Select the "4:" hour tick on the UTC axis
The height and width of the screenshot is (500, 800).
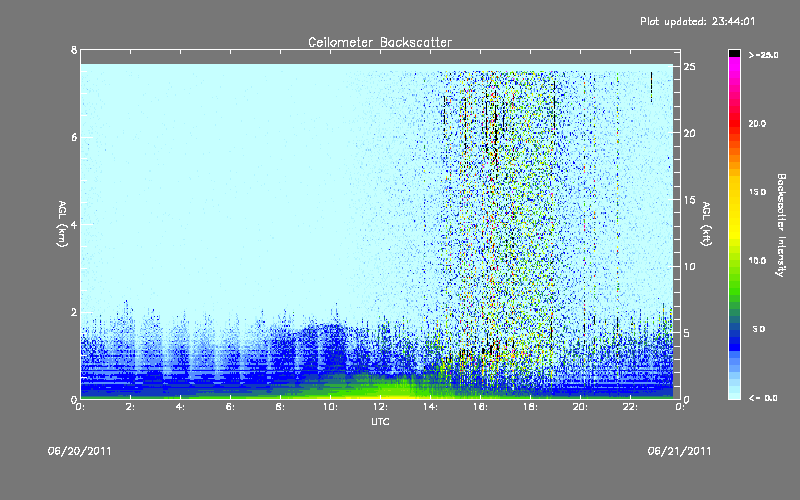(x=181, y=407)
